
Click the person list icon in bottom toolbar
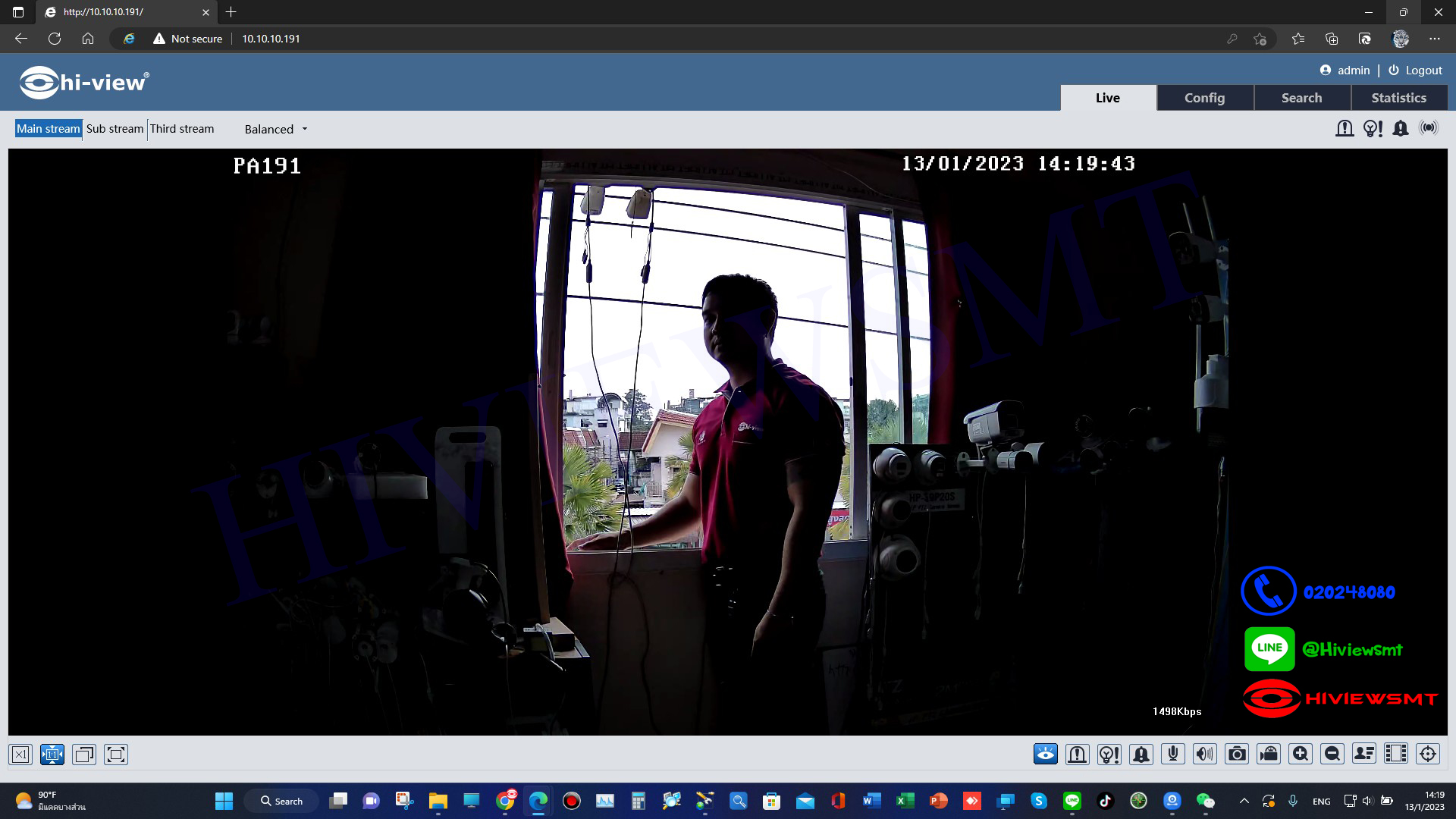(1364, 754)
